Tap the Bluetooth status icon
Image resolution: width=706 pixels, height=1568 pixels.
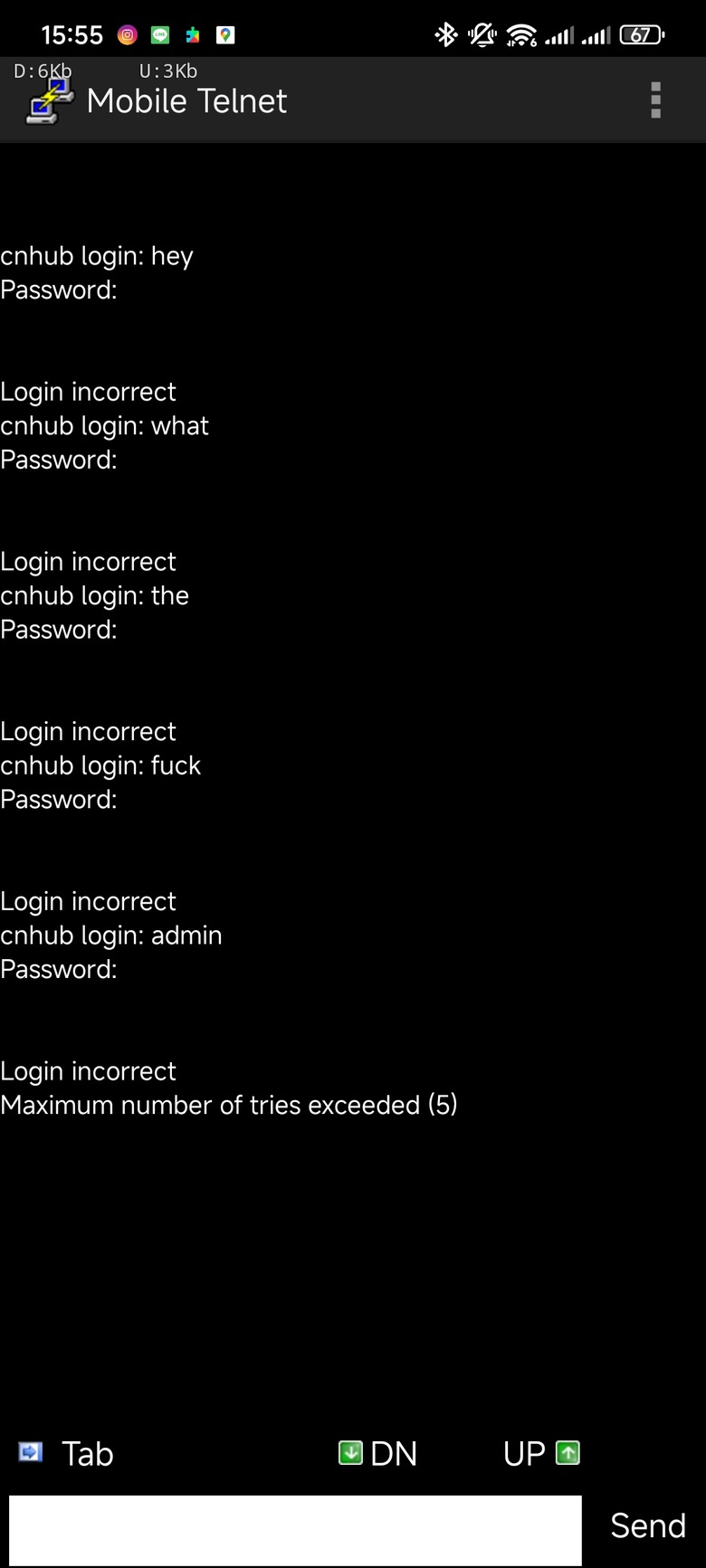(x=446, y=35)
